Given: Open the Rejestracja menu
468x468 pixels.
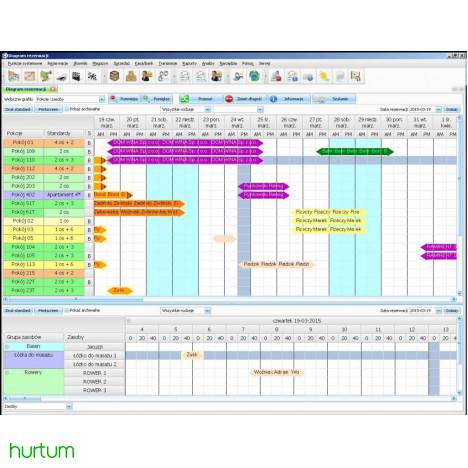Looking at the screenshot, I should 58,63.
